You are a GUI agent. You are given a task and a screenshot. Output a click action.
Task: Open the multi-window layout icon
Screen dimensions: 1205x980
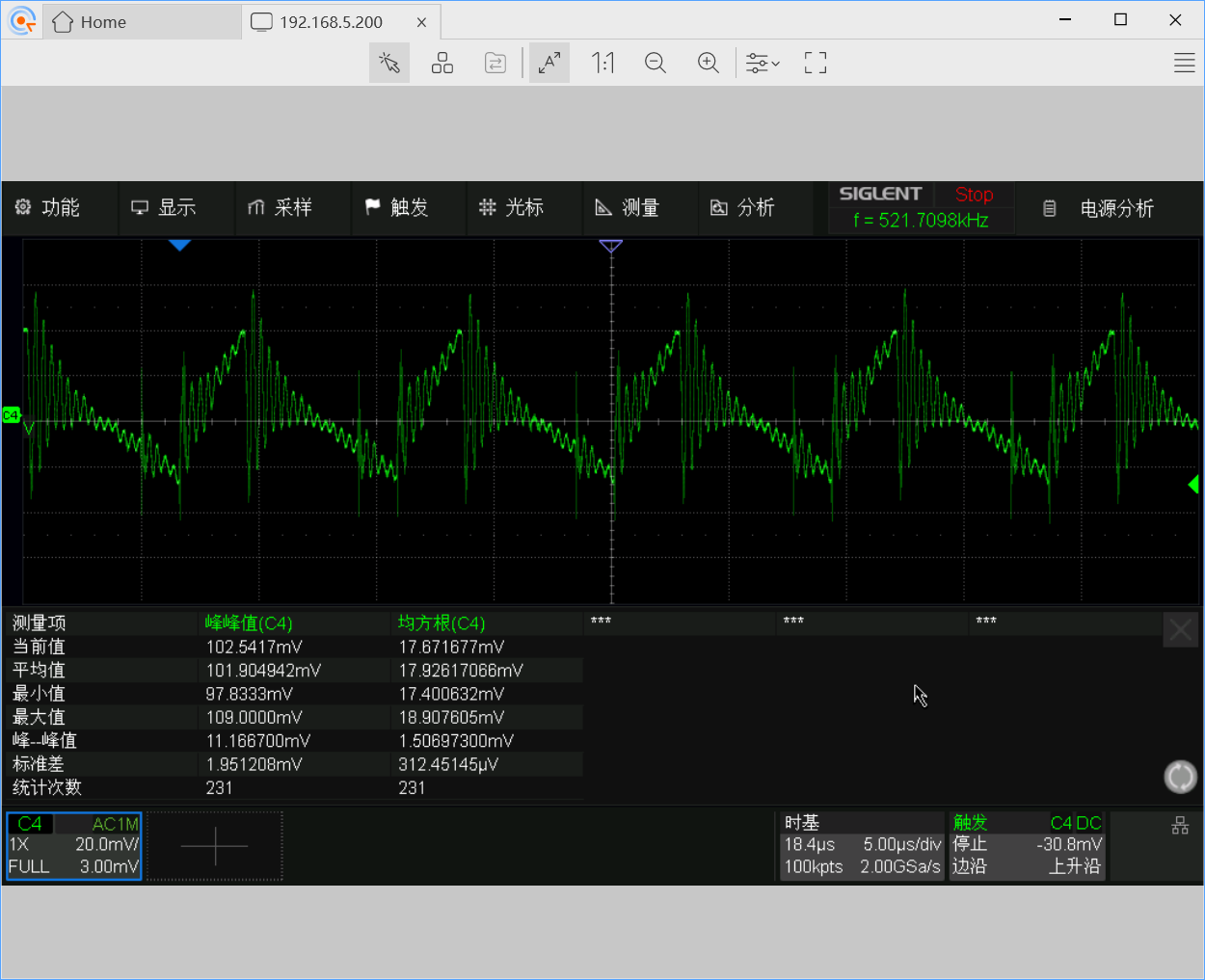coord(442,64)
